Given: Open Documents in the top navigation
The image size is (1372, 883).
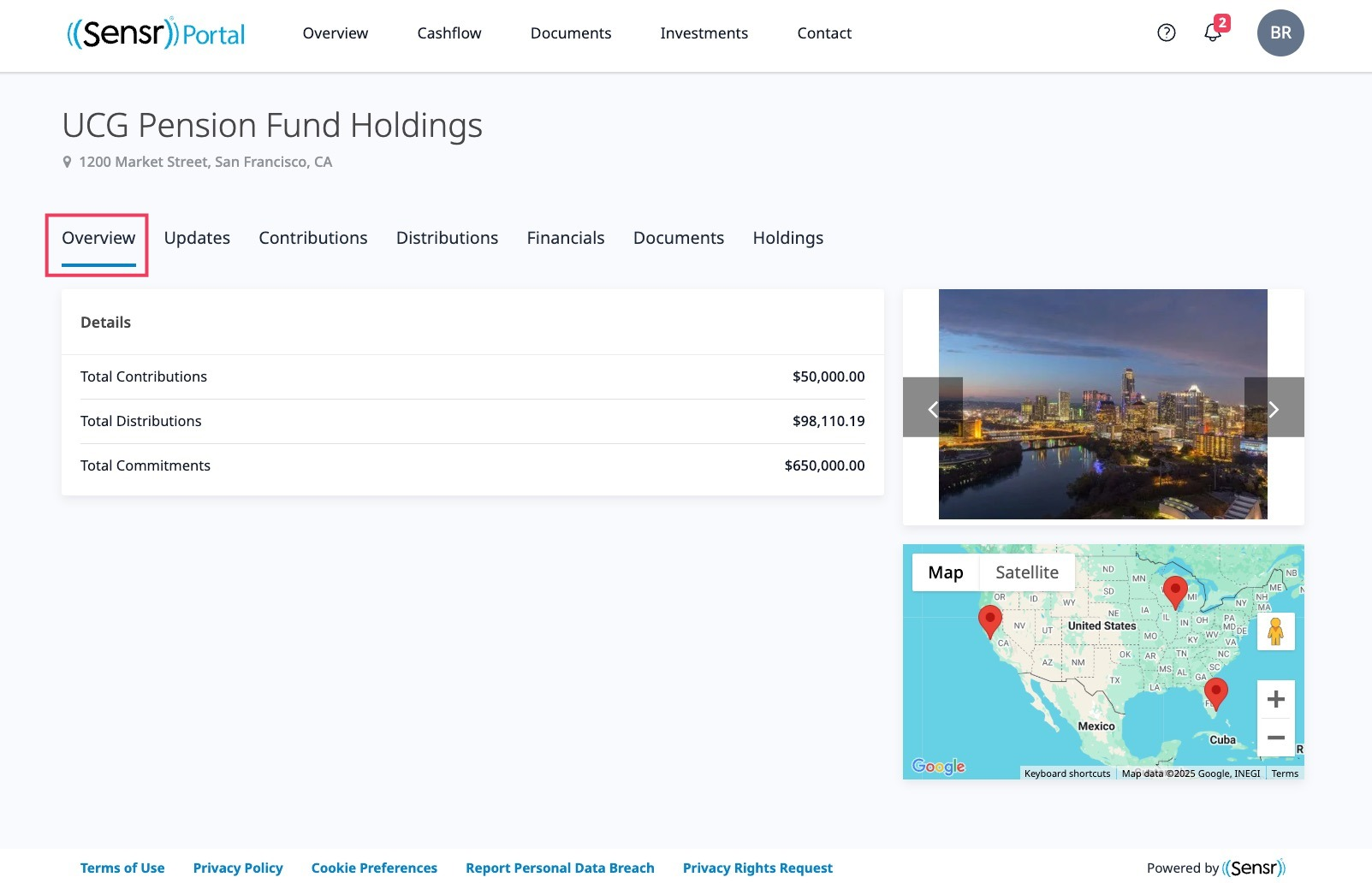Looking at the screenshot, I should click(x=571, y=33).
